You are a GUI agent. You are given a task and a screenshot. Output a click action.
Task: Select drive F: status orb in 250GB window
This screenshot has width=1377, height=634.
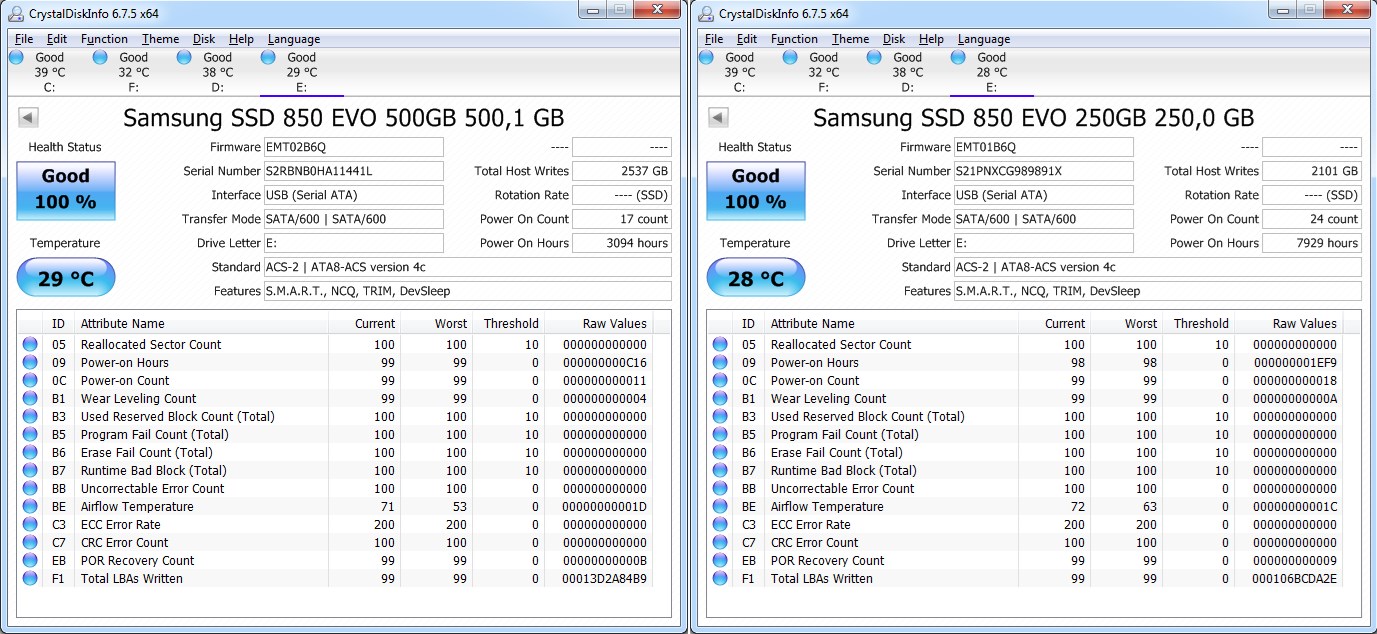click(x=790, y=58)
